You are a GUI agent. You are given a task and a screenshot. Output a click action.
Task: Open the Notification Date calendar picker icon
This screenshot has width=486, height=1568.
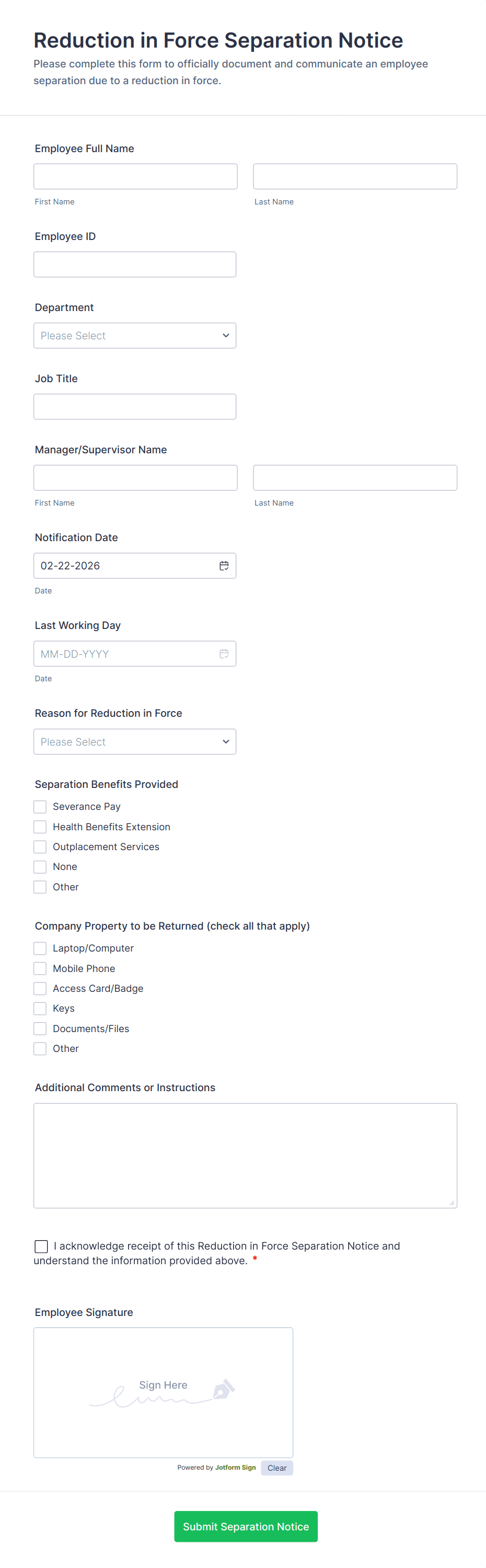click(224, 566)
